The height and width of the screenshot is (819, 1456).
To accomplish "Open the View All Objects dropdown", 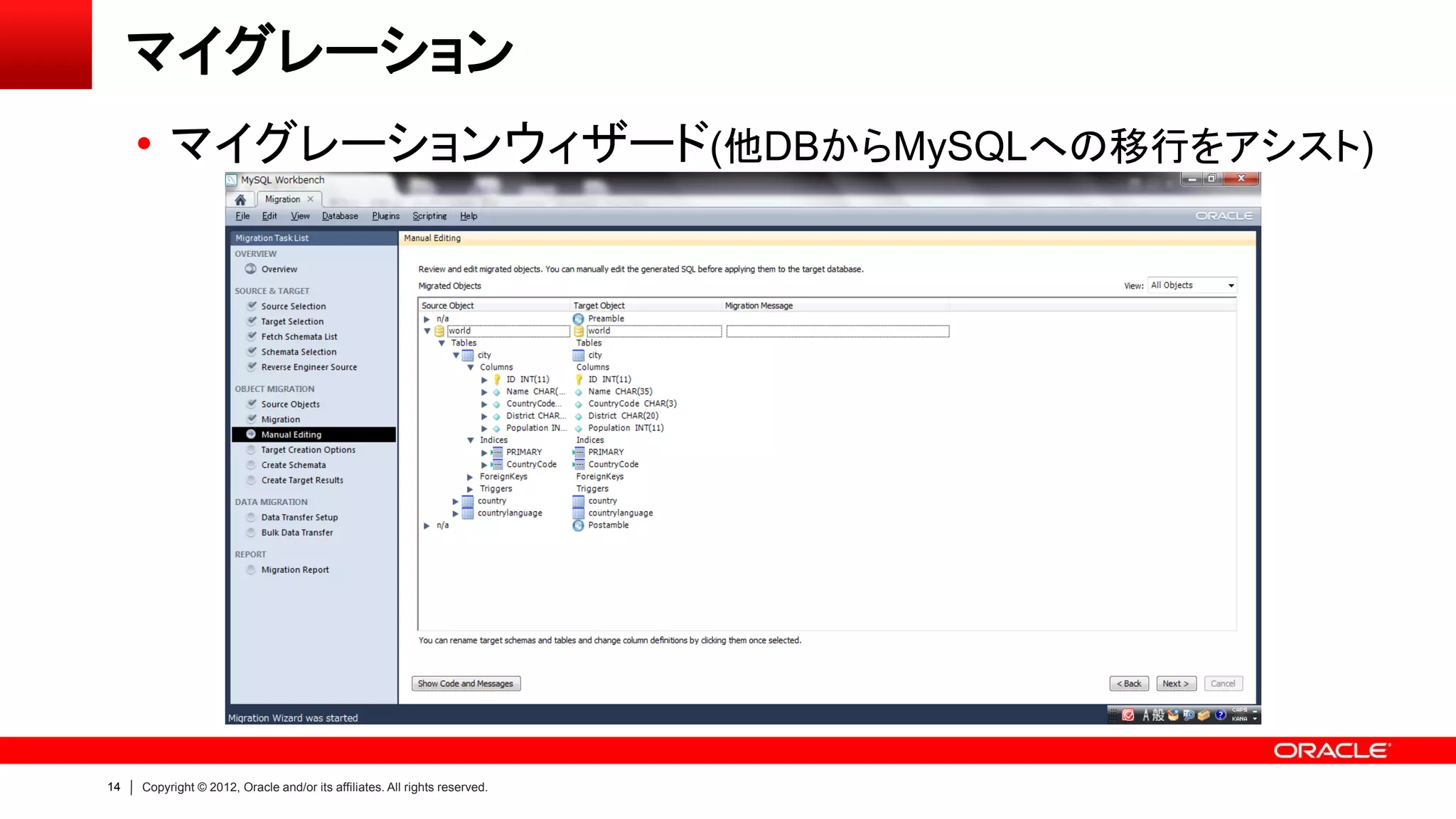I will tap(1192, 285).
